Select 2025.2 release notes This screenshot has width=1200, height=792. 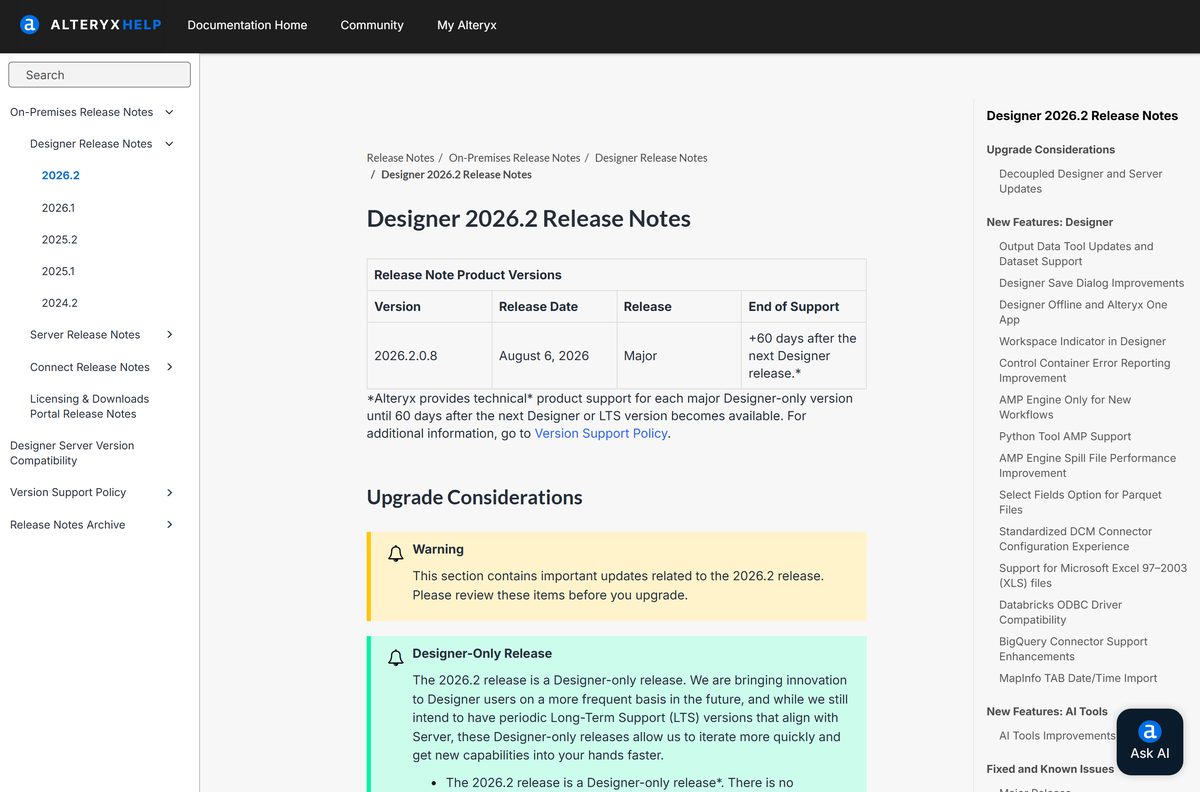point(59,240)
